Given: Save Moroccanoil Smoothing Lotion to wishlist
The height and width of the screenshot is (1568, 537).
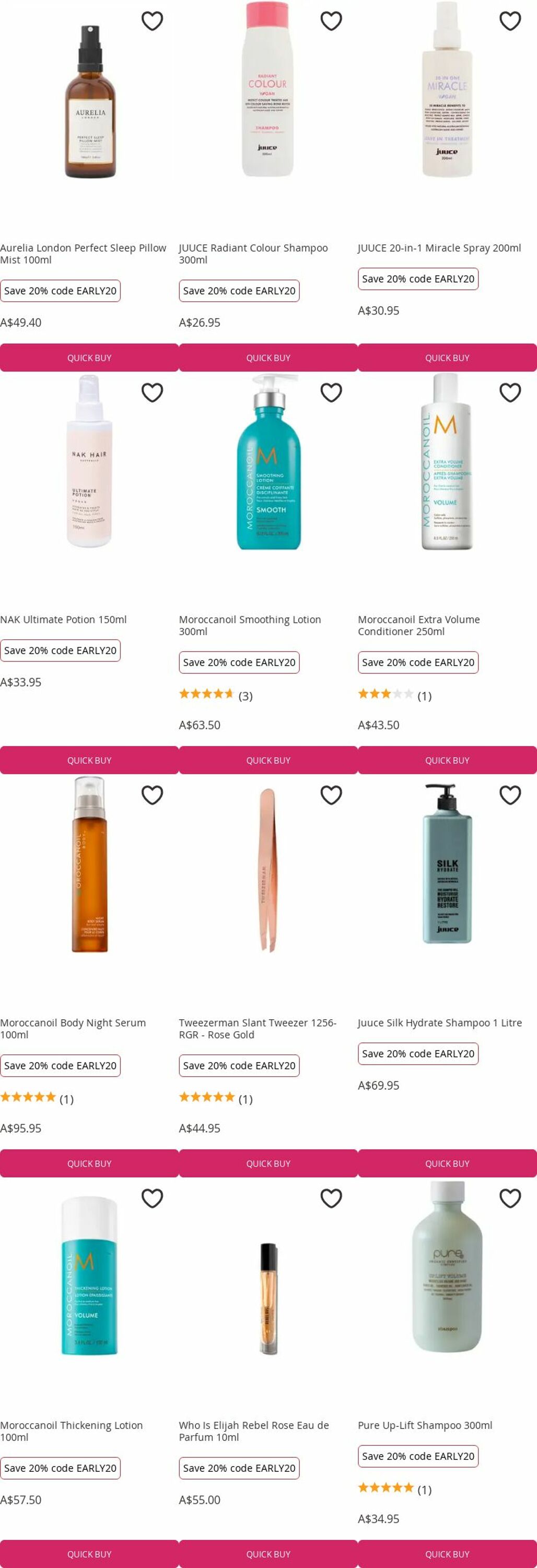Looking at the screenshot, I should 331,393.
